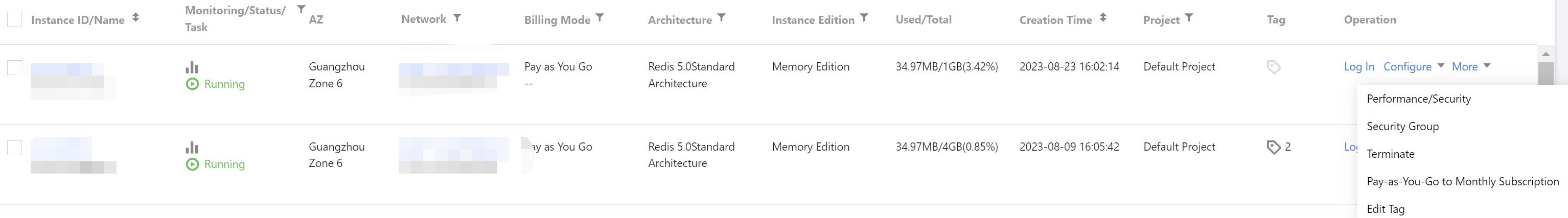Open the Instance Edition filter icon

[x=864, y=17]
